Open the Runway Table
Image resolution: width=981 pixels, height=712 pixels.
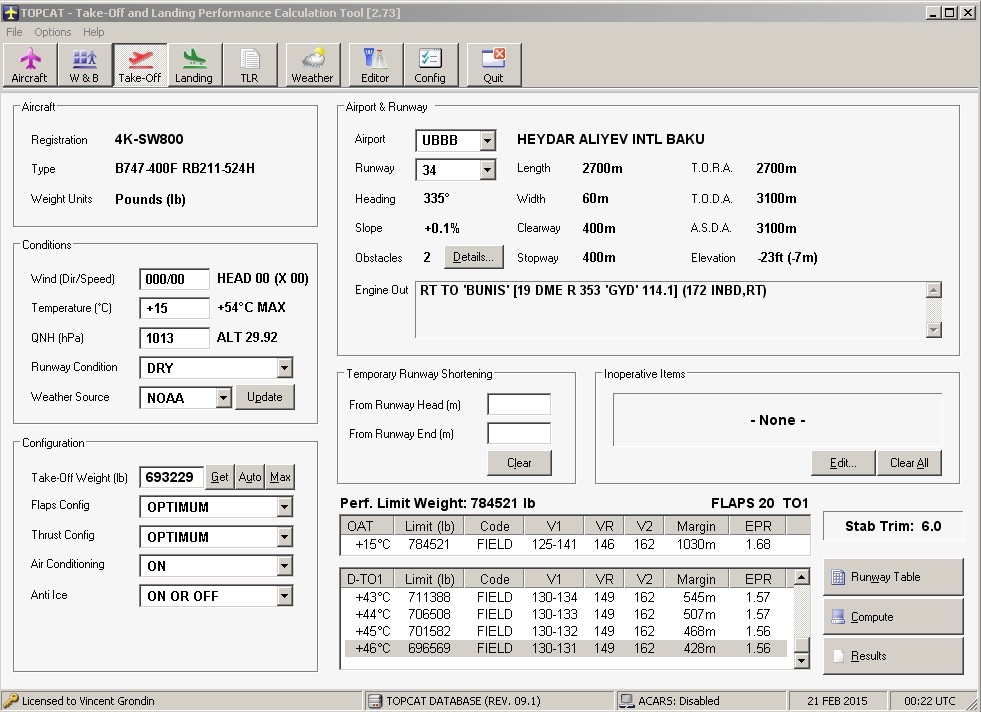pyautogui.click(x=893, y=577)
